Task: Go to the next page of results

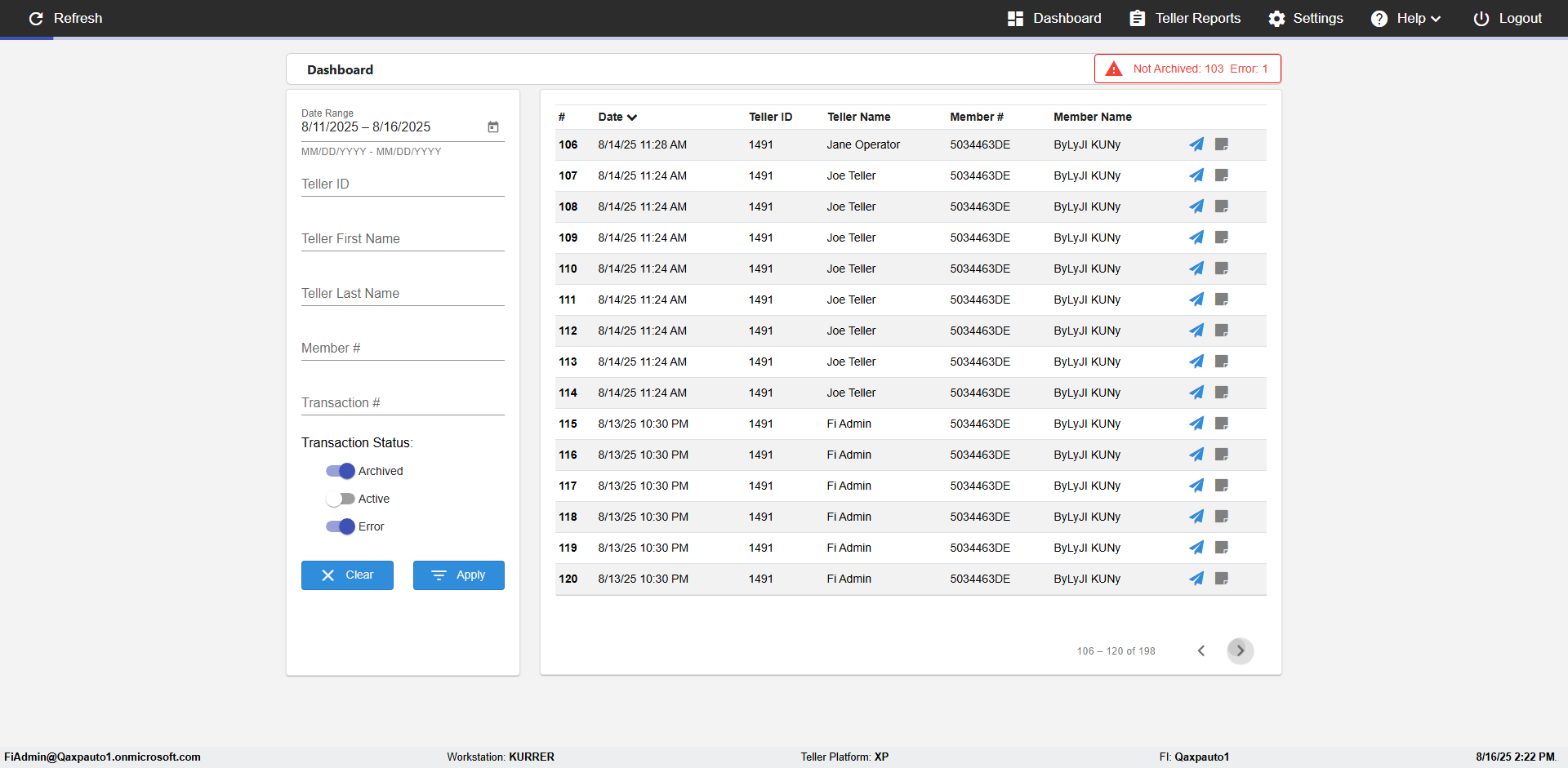Action: tap(1240, 650)
